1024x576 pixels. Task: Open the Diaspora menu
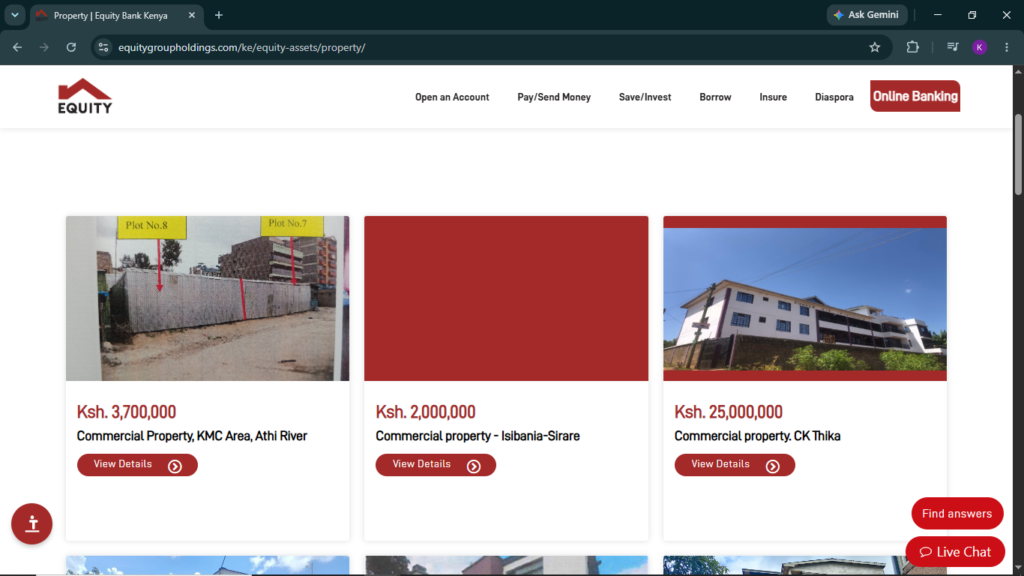tap(834, 97)
